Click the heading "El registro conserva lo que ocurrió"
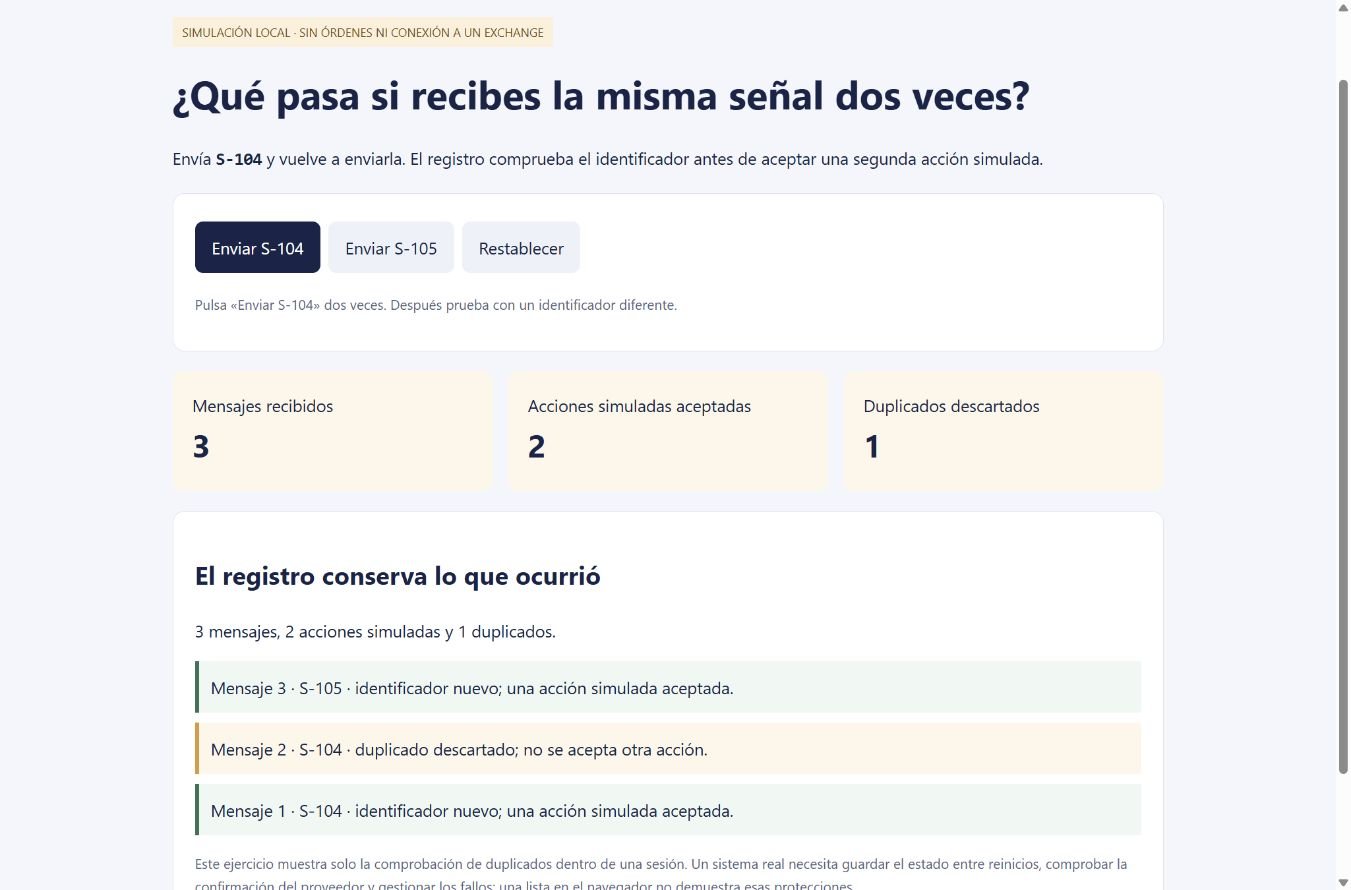 [x=398, y=576]
